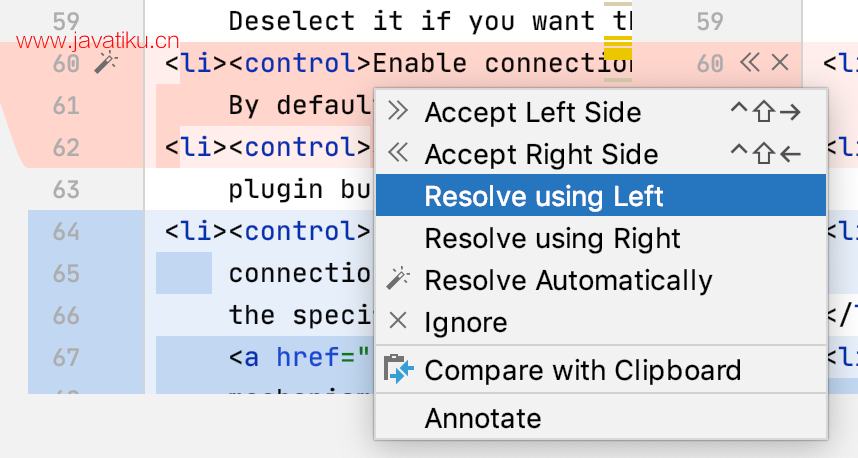Click the clipboard compare icon in menu
The height and width of the screenshot is (458, 858).
tap(398, 369)
